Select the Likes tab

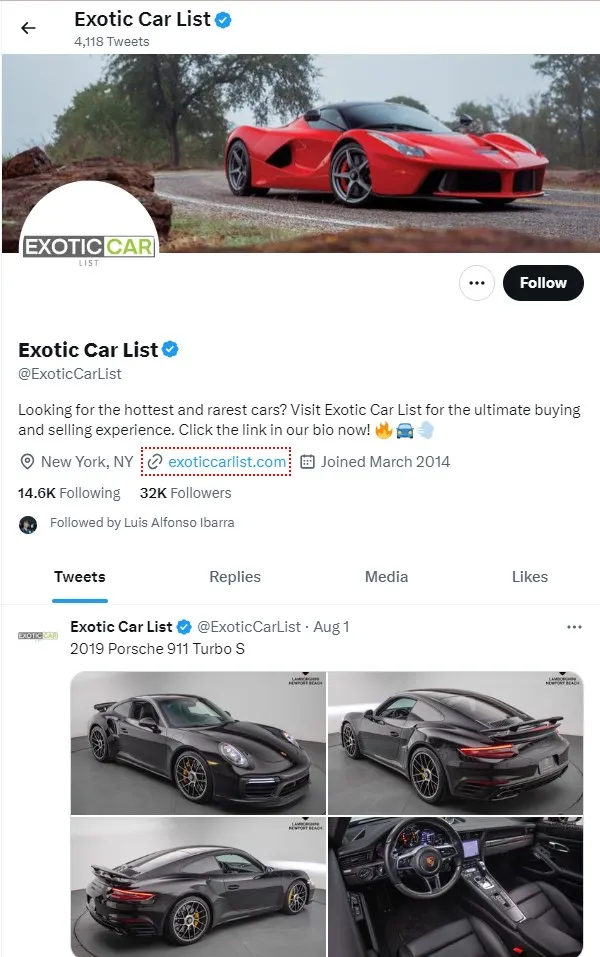pos(530,577)
